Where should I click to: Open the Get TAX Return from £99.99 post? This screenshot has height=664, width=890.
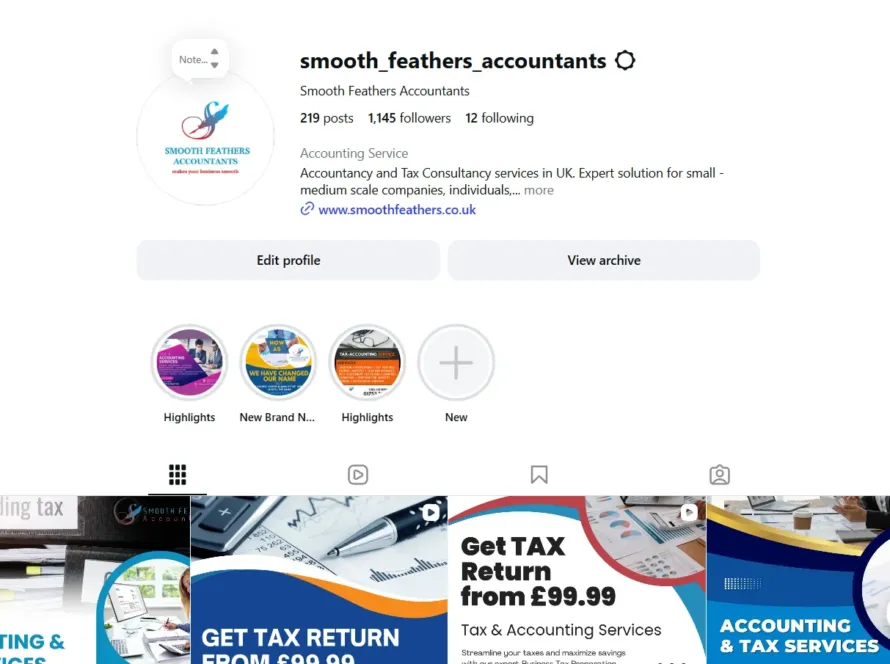pos(577,580)
